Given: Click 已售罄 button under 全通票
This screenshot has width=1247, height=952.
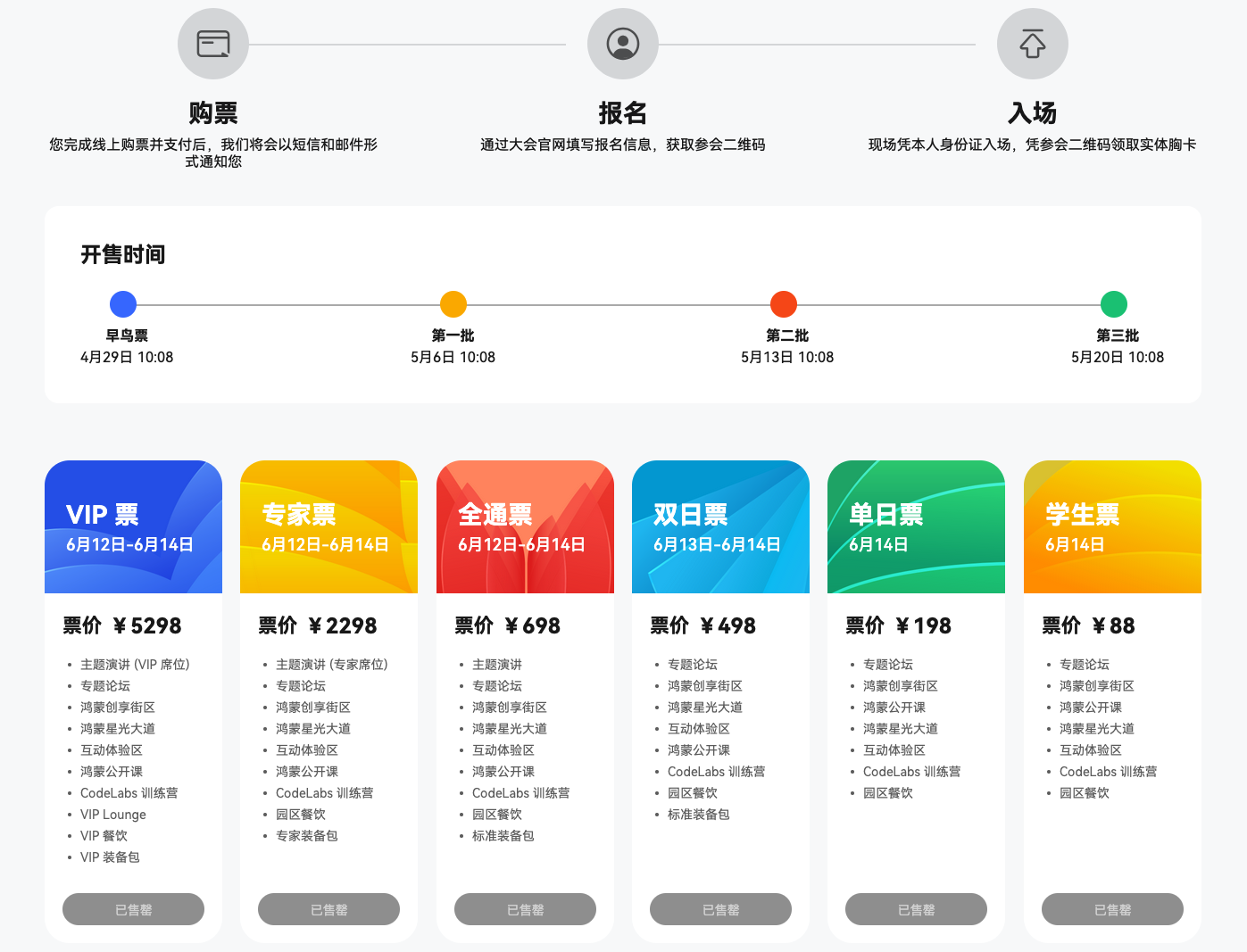Looking at the screenshot, I should (525, 909).
